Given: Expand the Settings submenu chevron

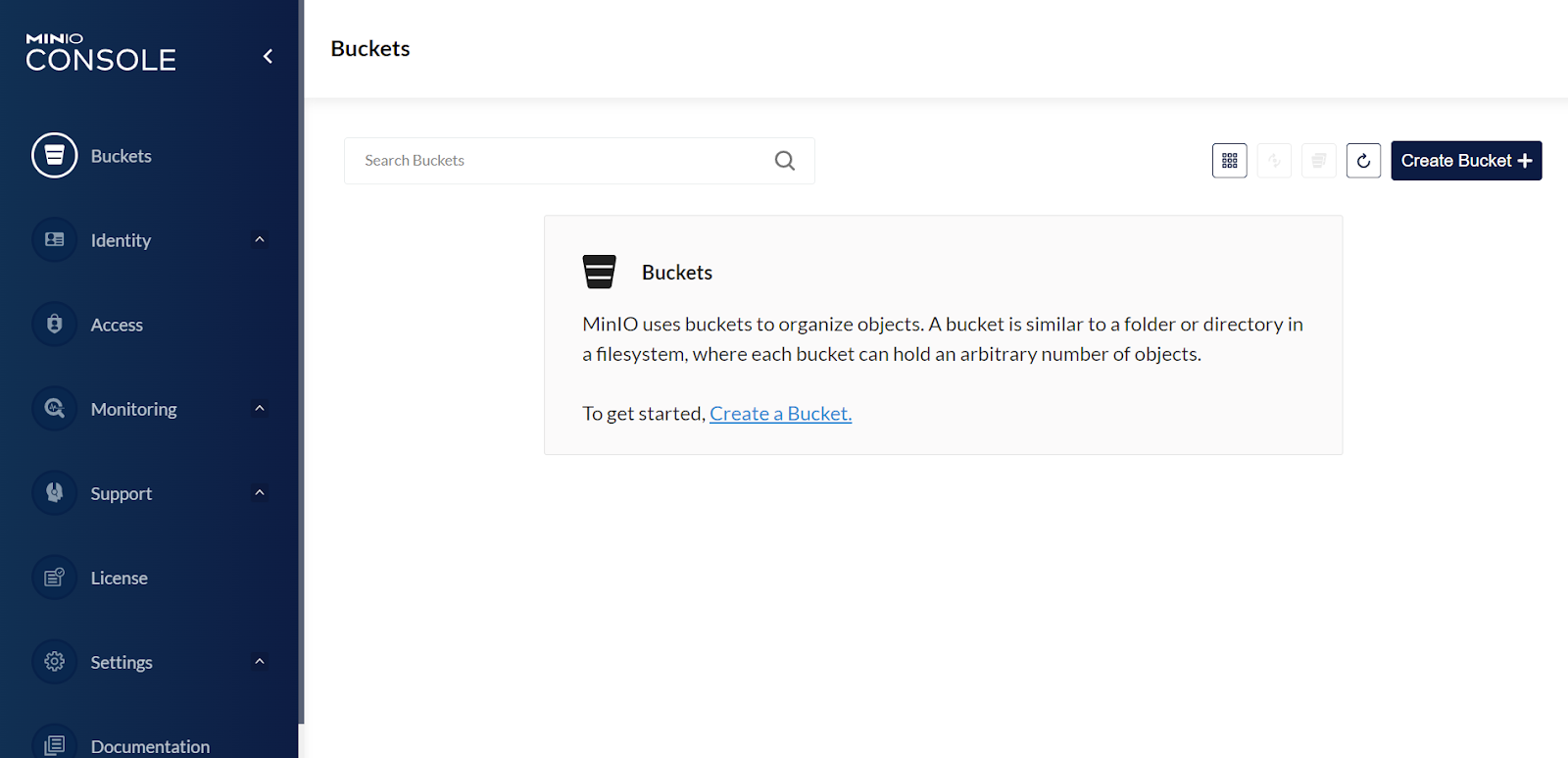Looking at the screenshot, I should 260,662.
